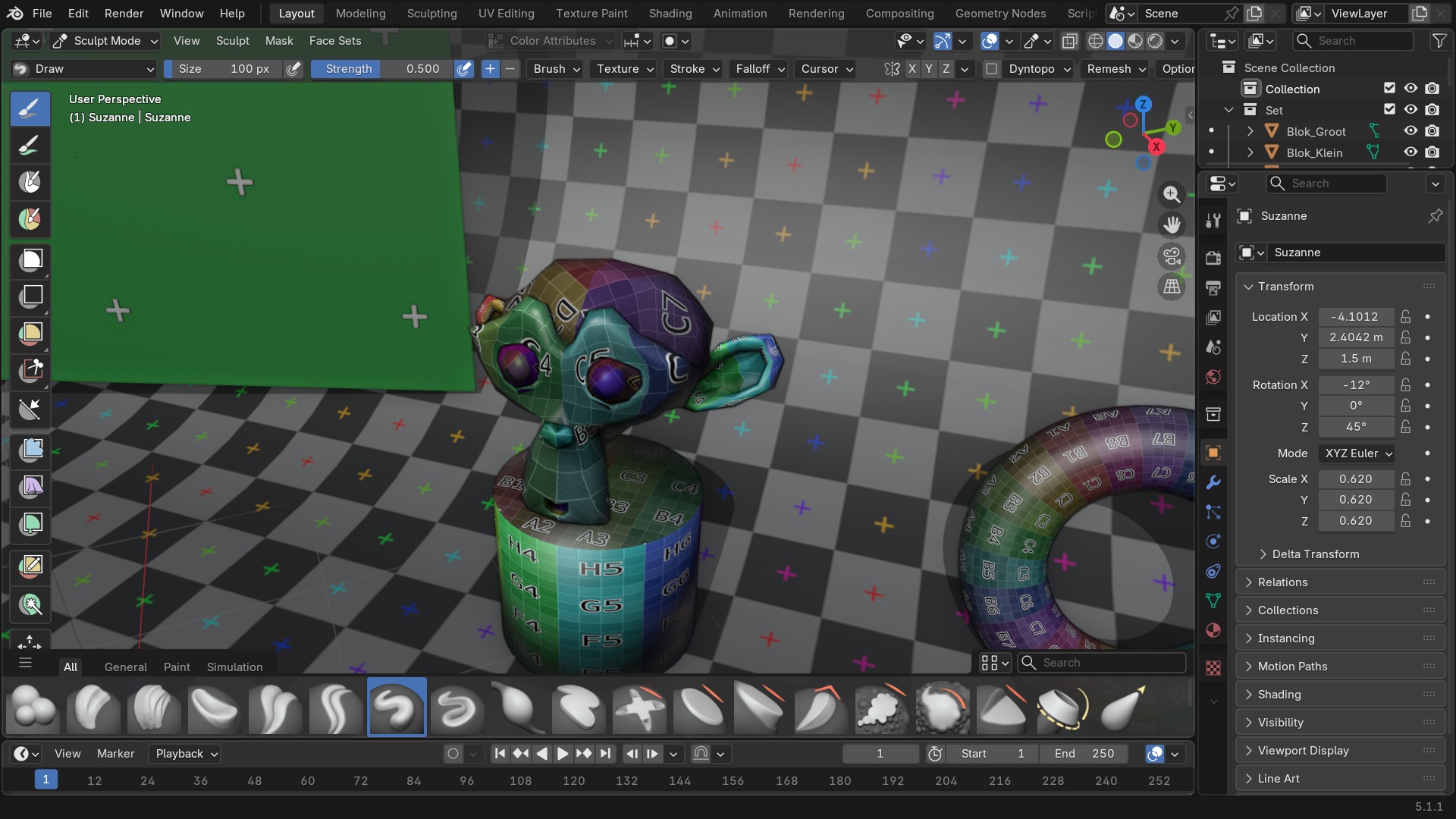Enable the Dyntopo checkbox
This screenshot has width=1456, height=819.
coord(991,69)
